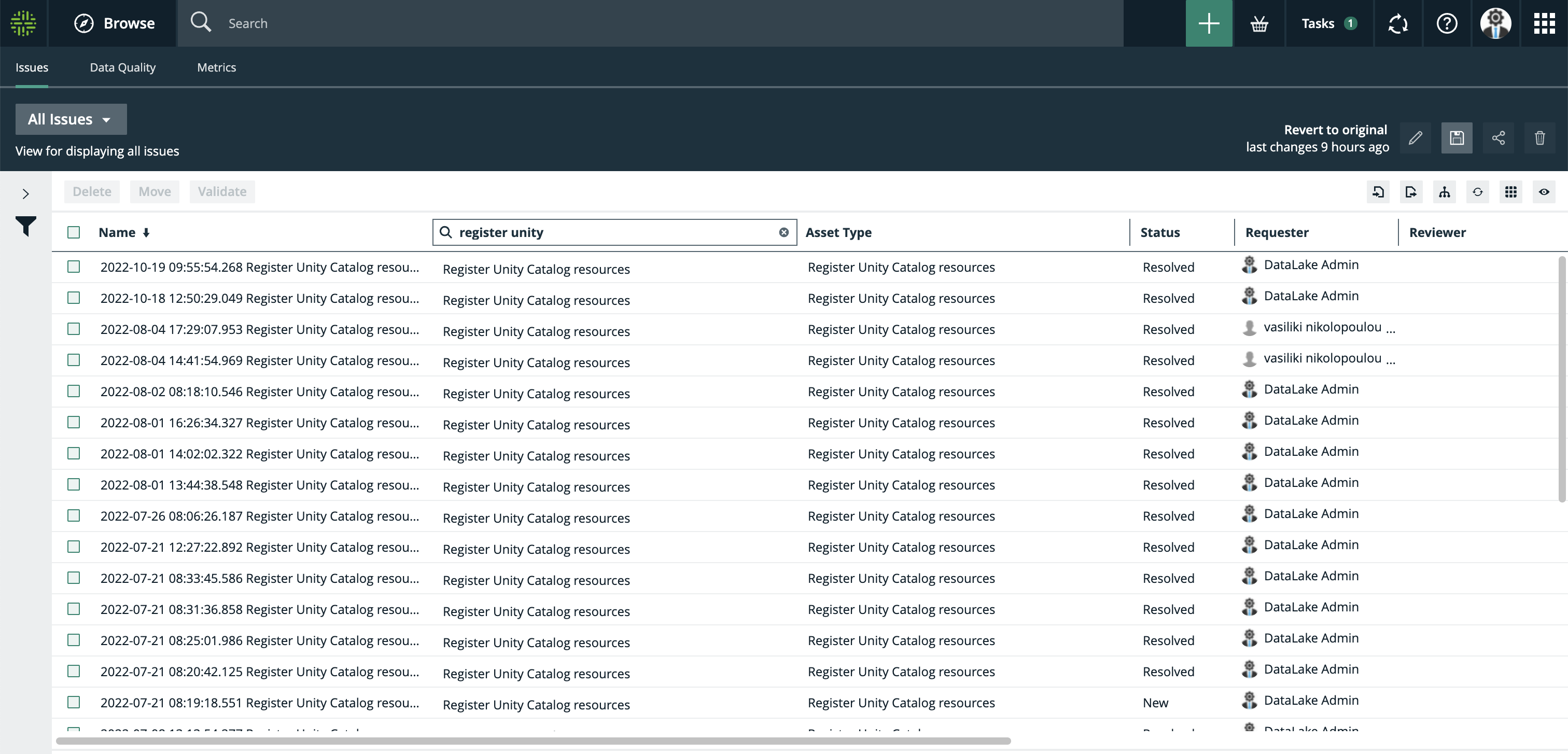Click the magnifier icon in the filter field
1568x754 pixels.
[445, 232]
